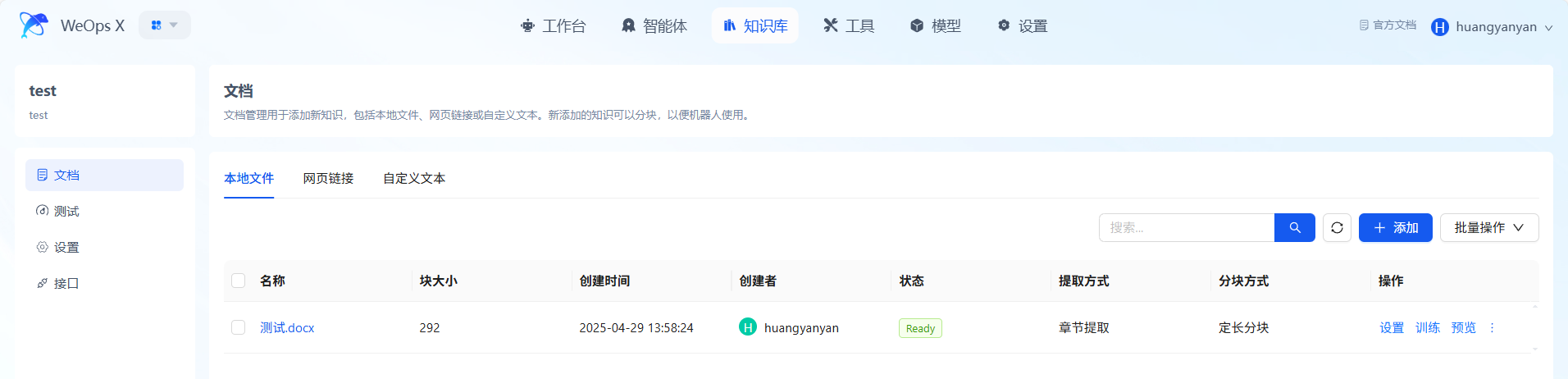Switch to the 本地文件 tab
Image resolution: width=1568 pixels, height=379 pixels.
(x=248, y=178)
